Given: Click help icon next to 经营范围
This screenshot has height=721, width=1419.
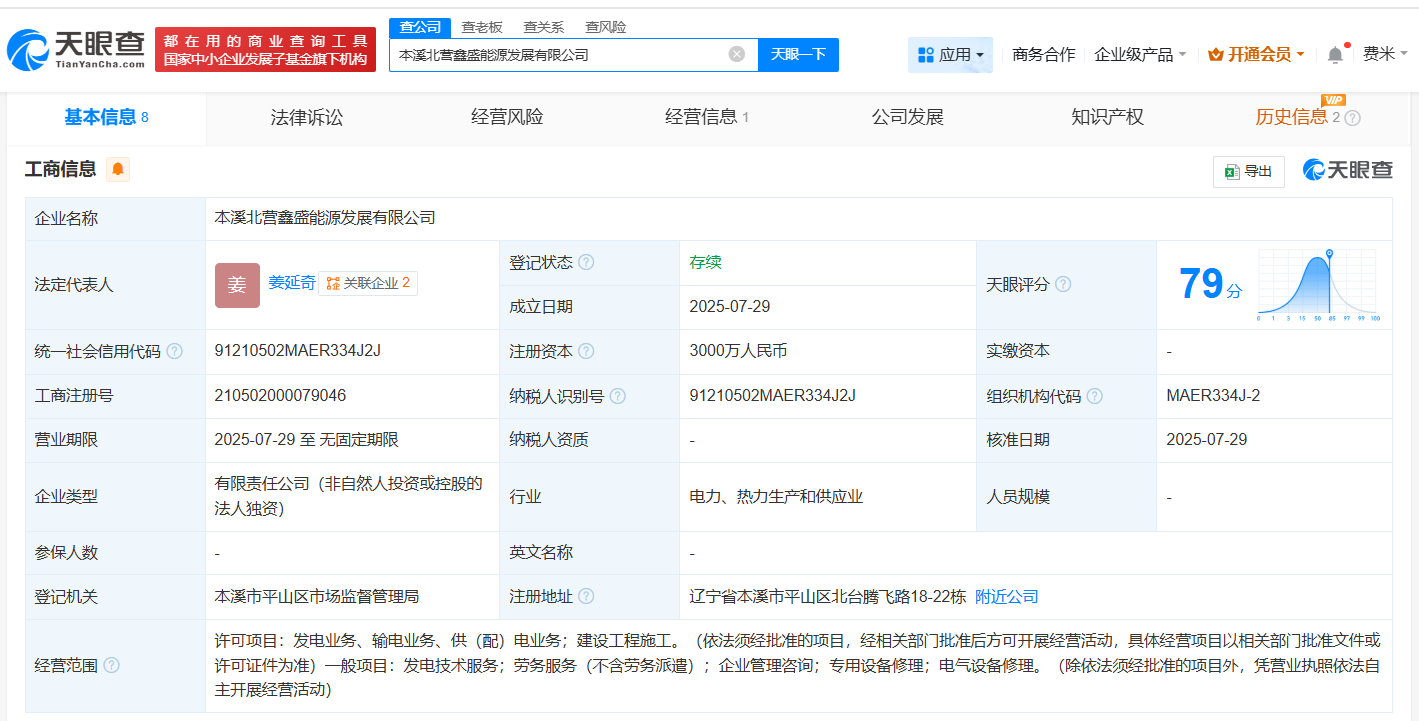Looking at the screenshot, I should [x=111, y=665].
